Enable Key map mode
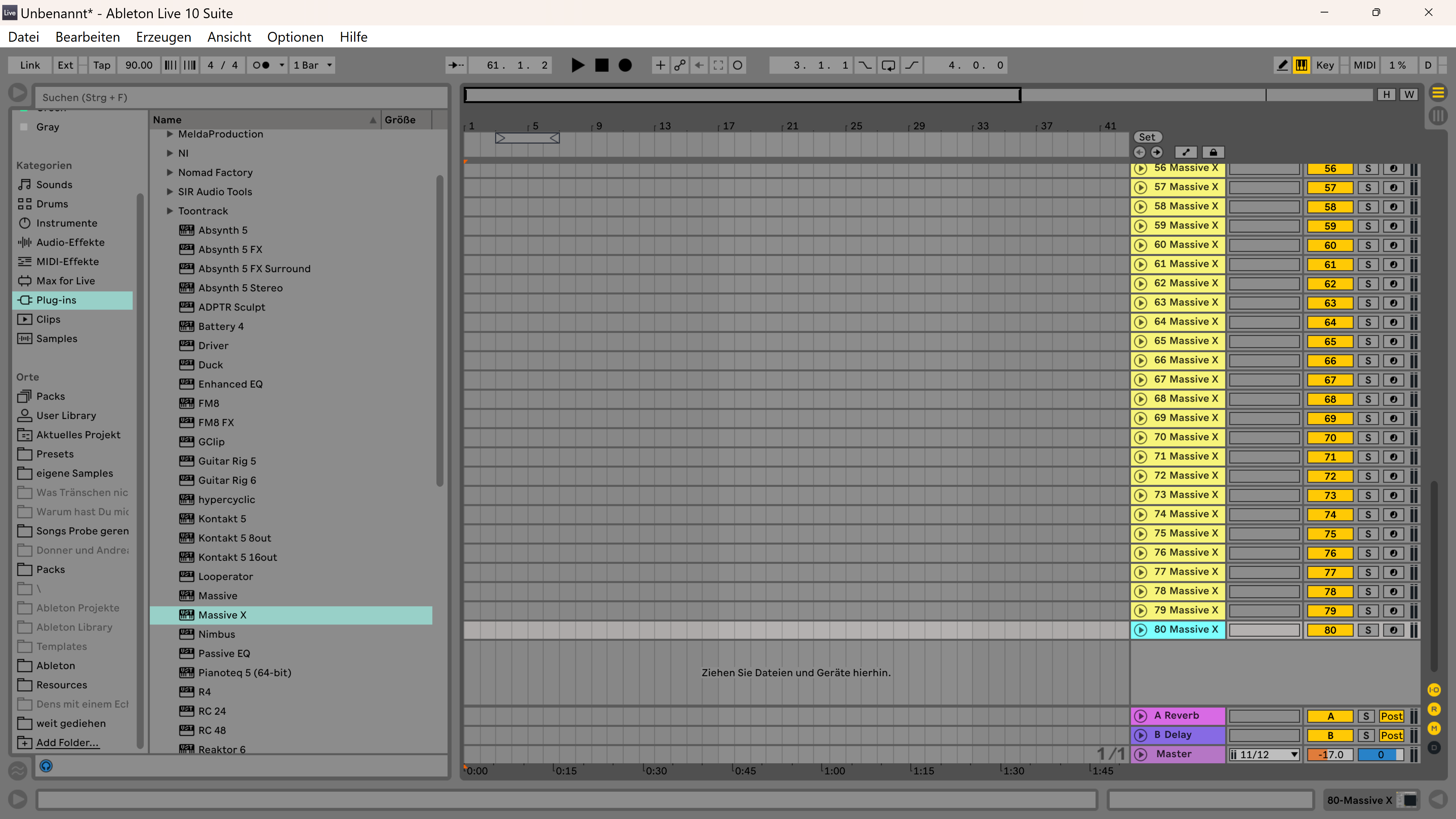The image size is (1456, 819). coord(1325,65)
